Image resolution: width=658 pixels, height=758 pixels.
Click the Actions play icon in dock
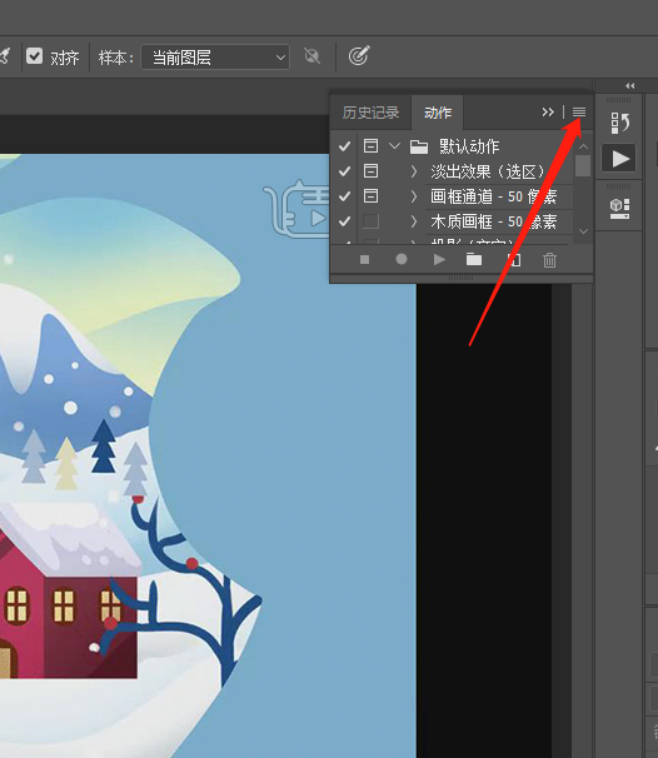coord(620,158)
